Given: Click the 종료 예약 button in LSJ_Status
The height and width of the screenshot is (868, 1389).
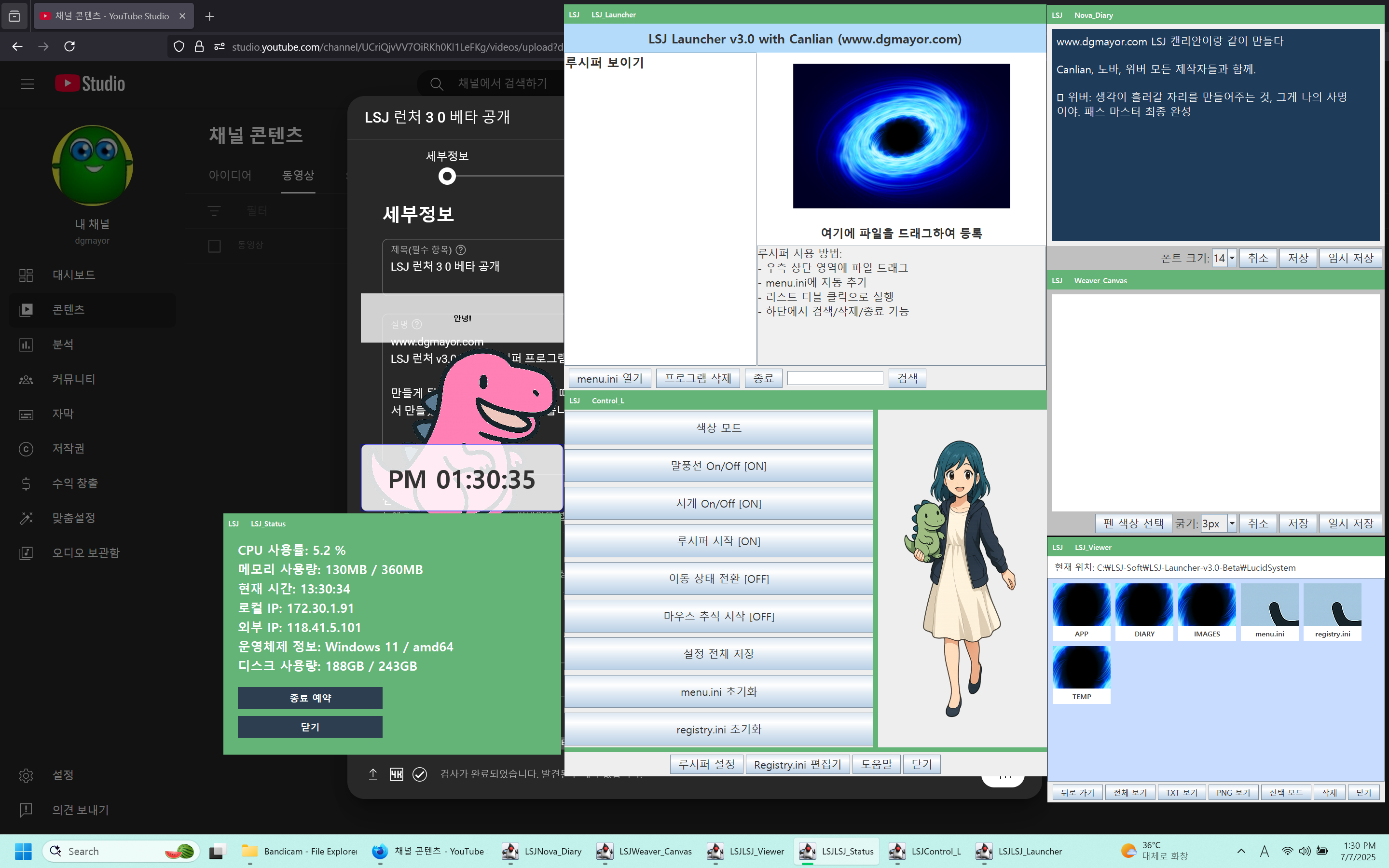Looking at the screenshot, I should (x=310, y=698).
